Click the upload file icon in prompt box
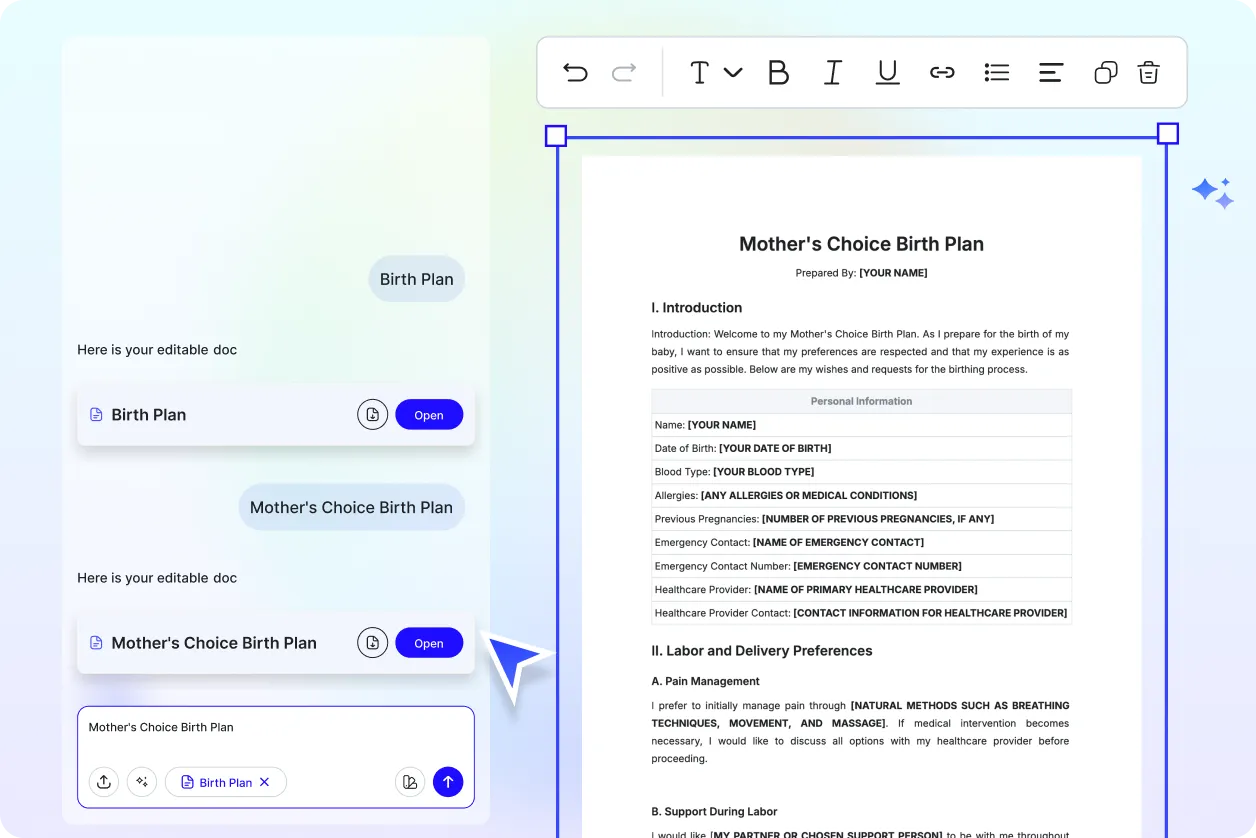 (104, 782)
